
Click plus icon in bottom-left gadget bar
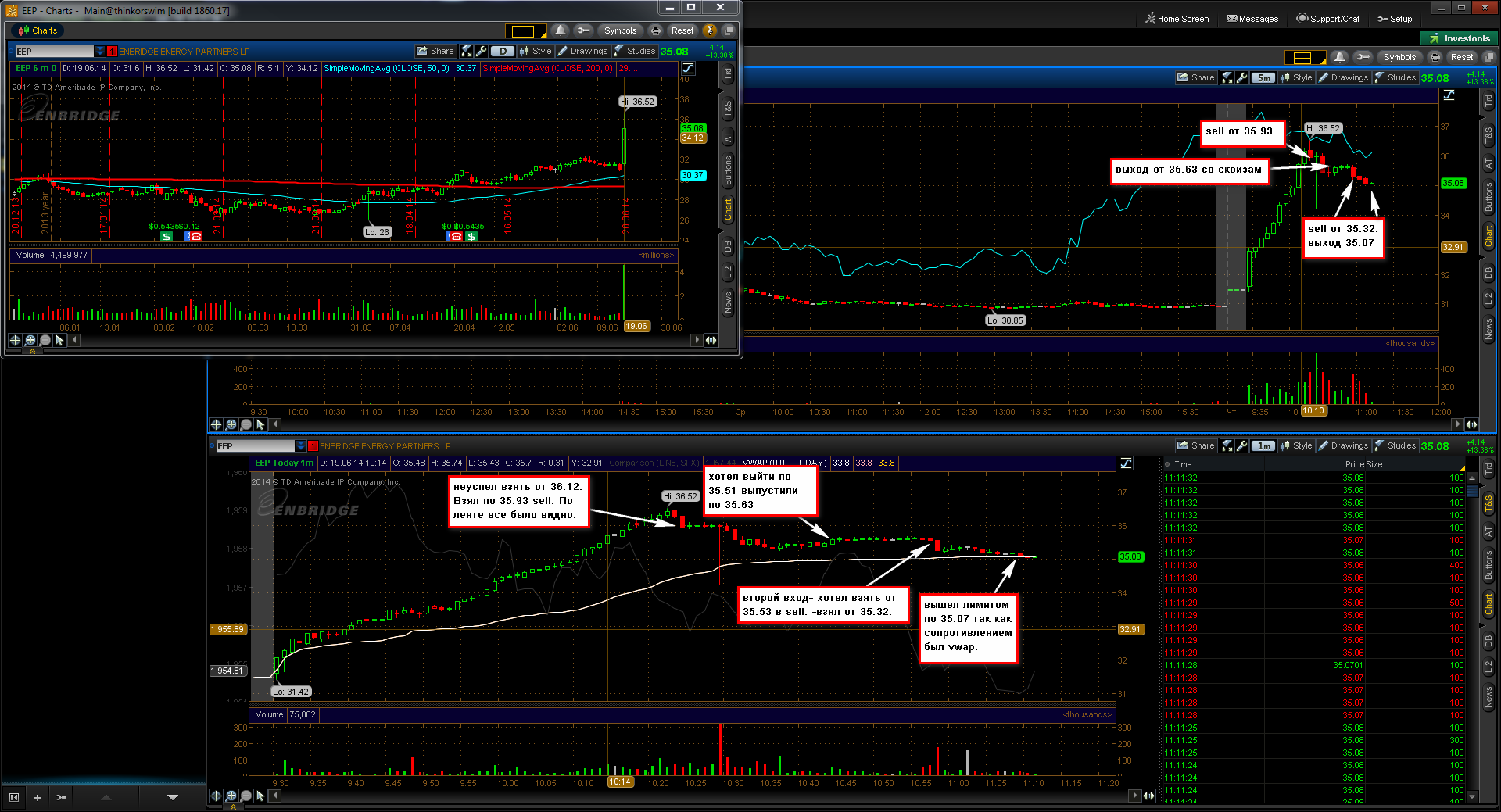(x=37, y=797)
